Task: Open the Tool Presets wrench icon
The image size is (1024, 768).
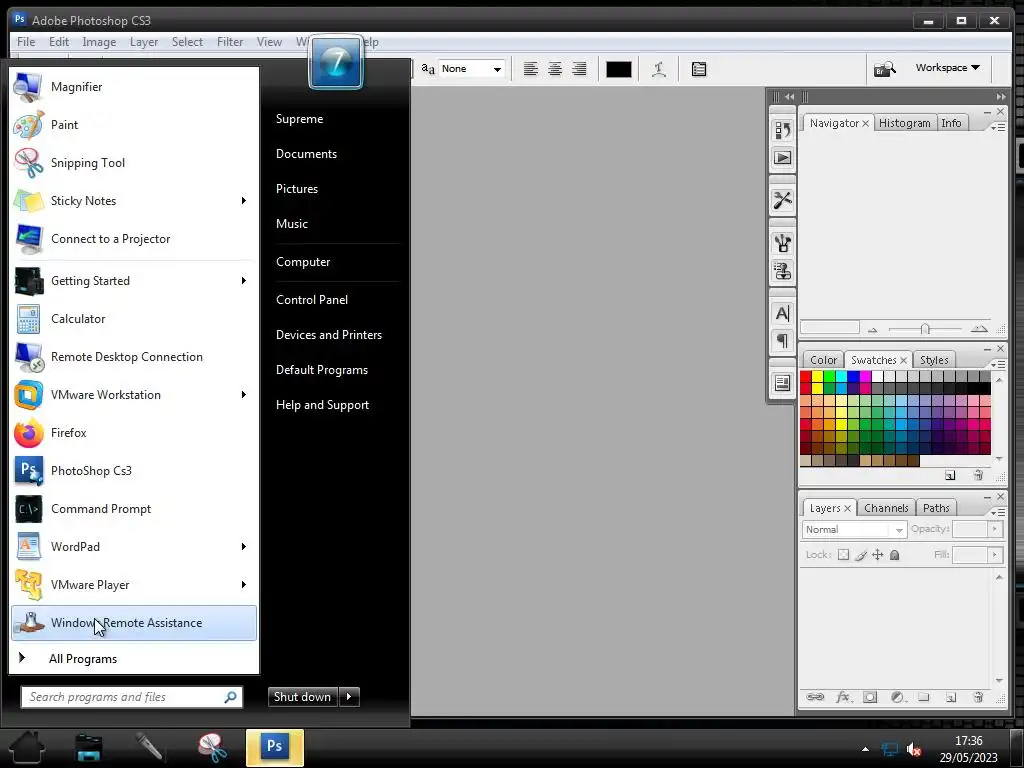Action: (782, 200)
